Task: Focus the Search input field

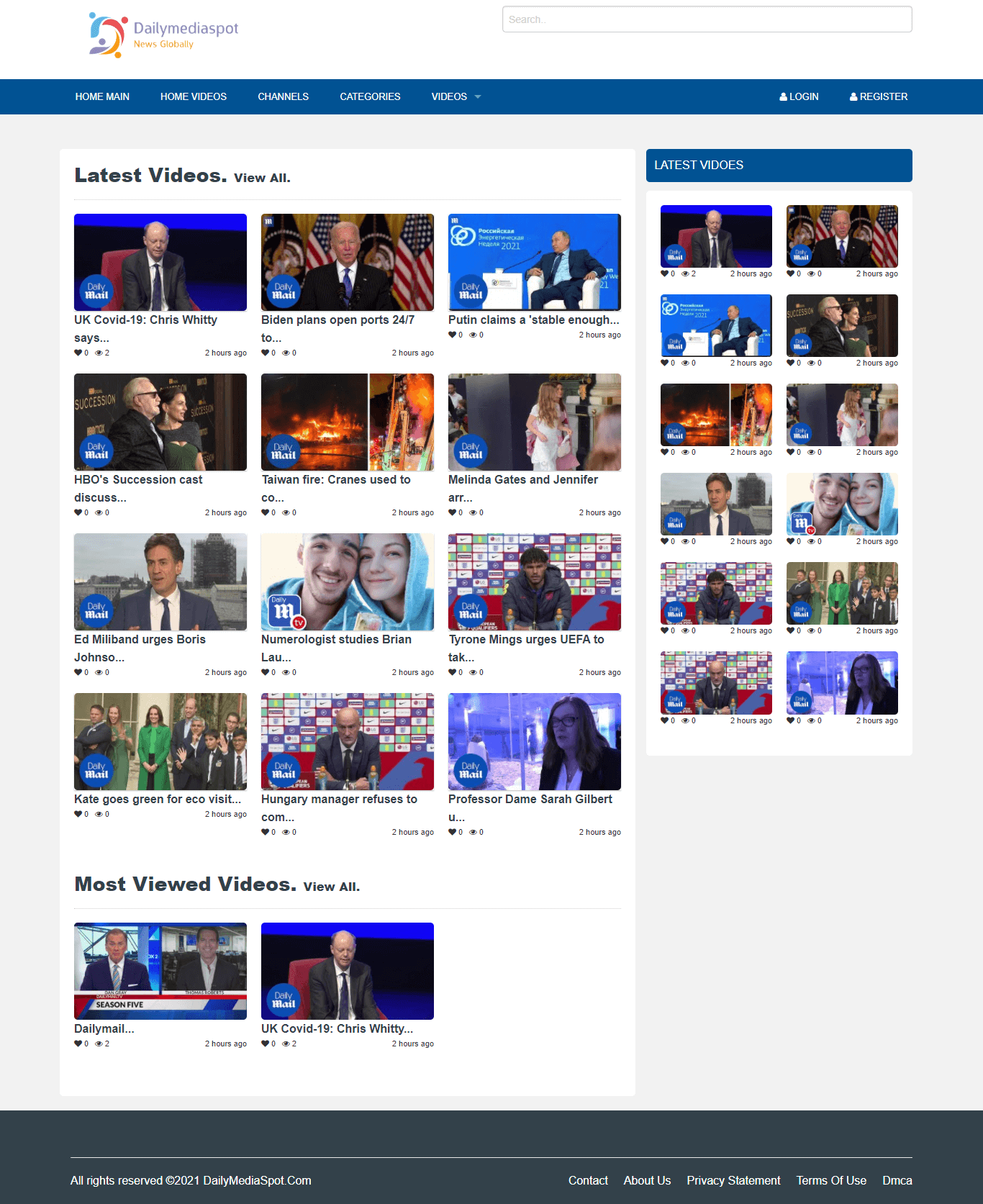Action: [x=707, y=19]
